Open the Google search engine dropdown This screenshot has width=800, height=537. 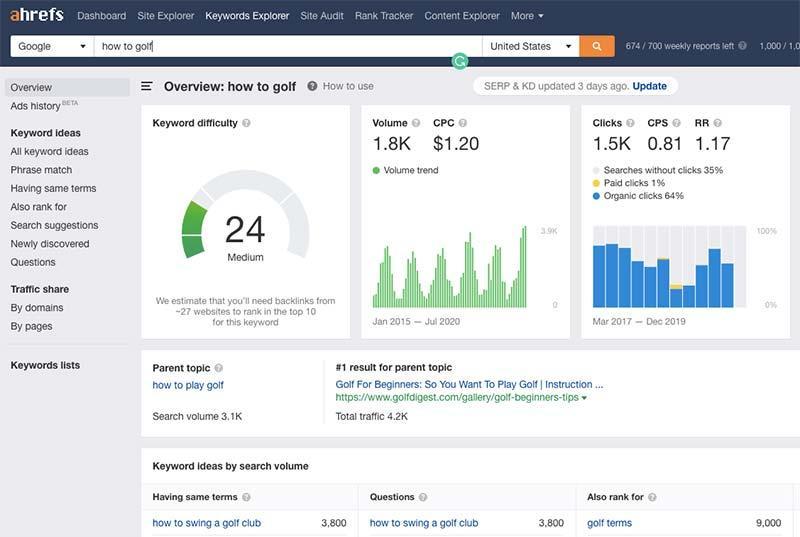coord(52,46)
